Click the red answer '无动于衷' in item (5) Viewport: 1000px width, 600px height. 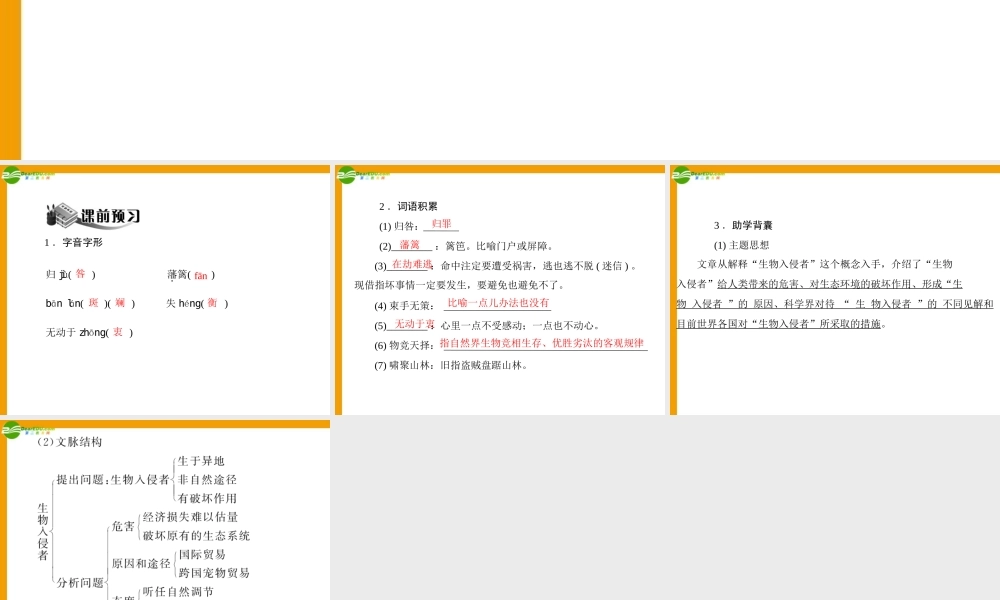click(415, 324)
